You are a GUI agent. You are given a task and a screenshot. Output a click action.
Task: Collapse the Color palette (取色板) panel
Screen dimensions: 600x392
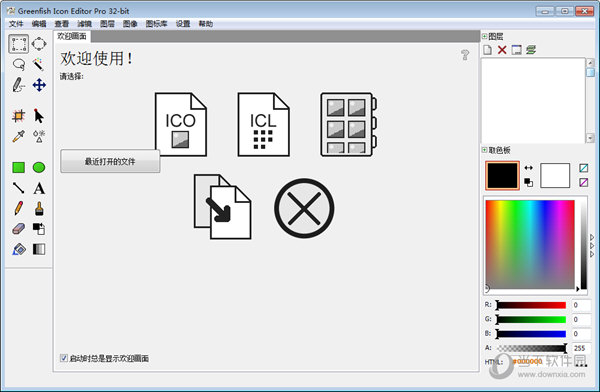pyautogui.click(x=484, y=150)
